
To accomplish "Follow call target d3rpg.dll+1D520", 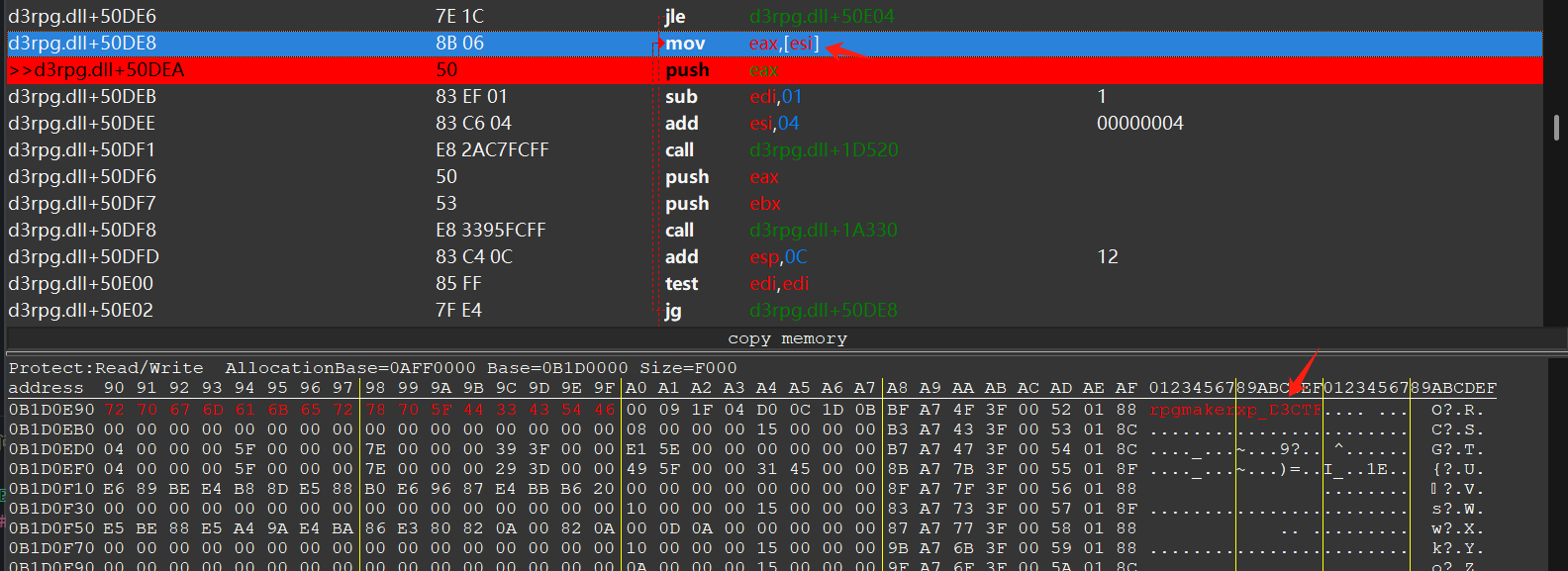I will (x=824, y=150).
